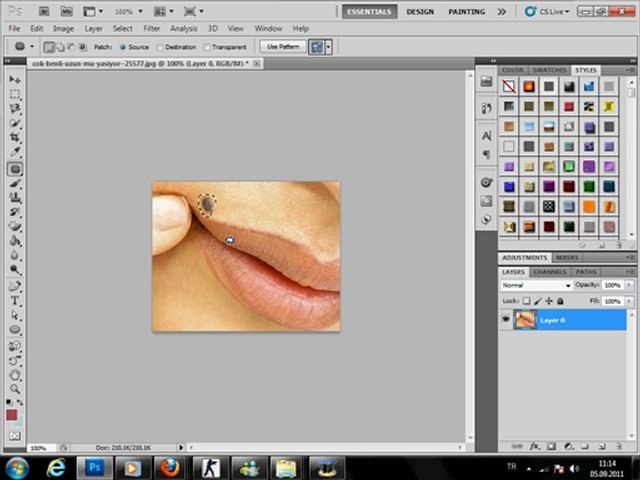Select the Horizontal Type tool
640x480 pixels.
point(15,300)
